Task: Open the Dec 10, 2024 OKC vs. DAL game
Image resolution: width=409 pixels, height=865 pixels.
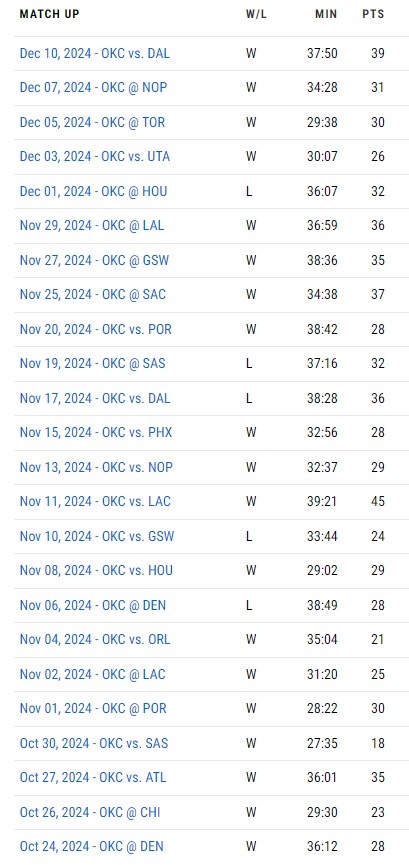Action: (x=95, y=54)
